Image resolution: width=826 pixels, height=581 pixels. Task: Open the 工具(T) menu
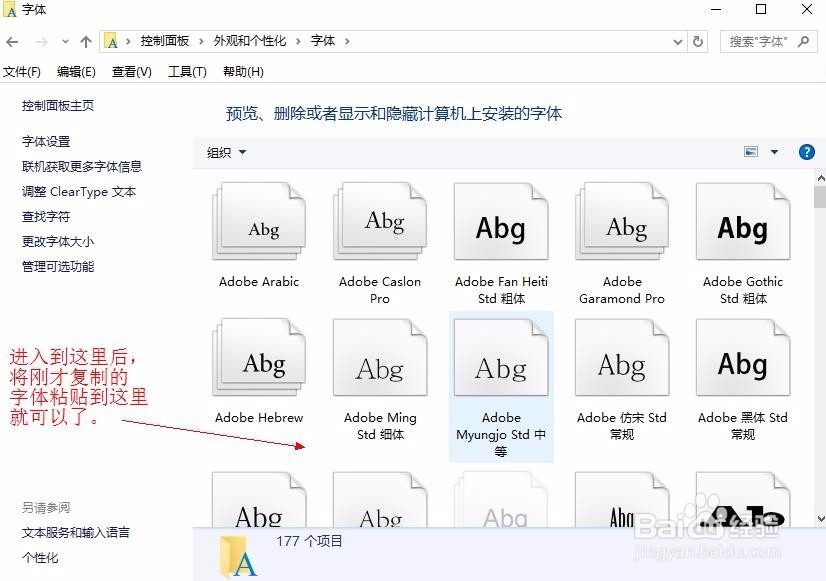(187, 72)
